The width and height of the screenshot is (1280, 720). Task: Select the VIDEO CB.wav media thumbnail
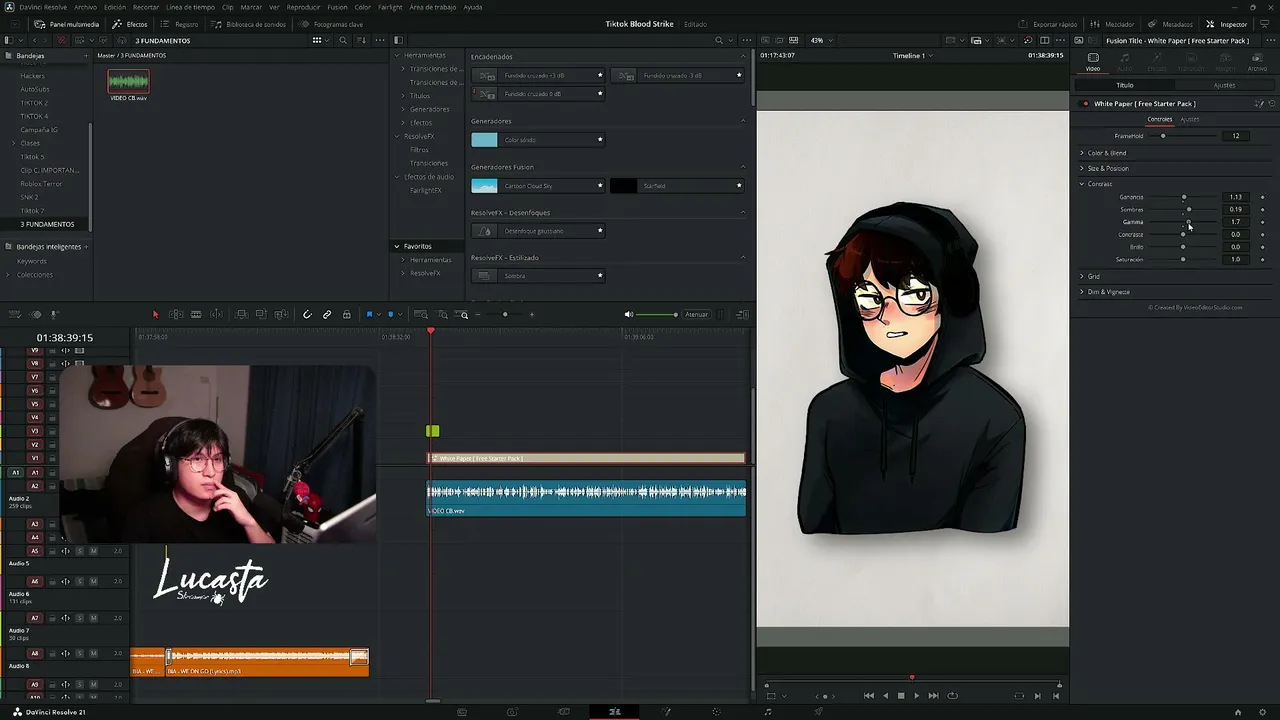point(128,82)
